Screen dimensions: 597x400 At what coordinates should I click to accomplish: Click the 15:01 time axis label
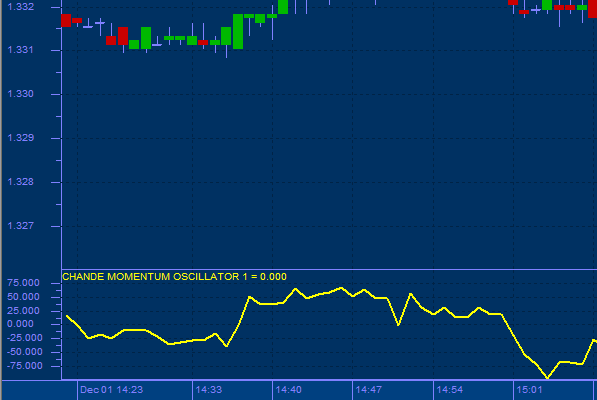529,390
